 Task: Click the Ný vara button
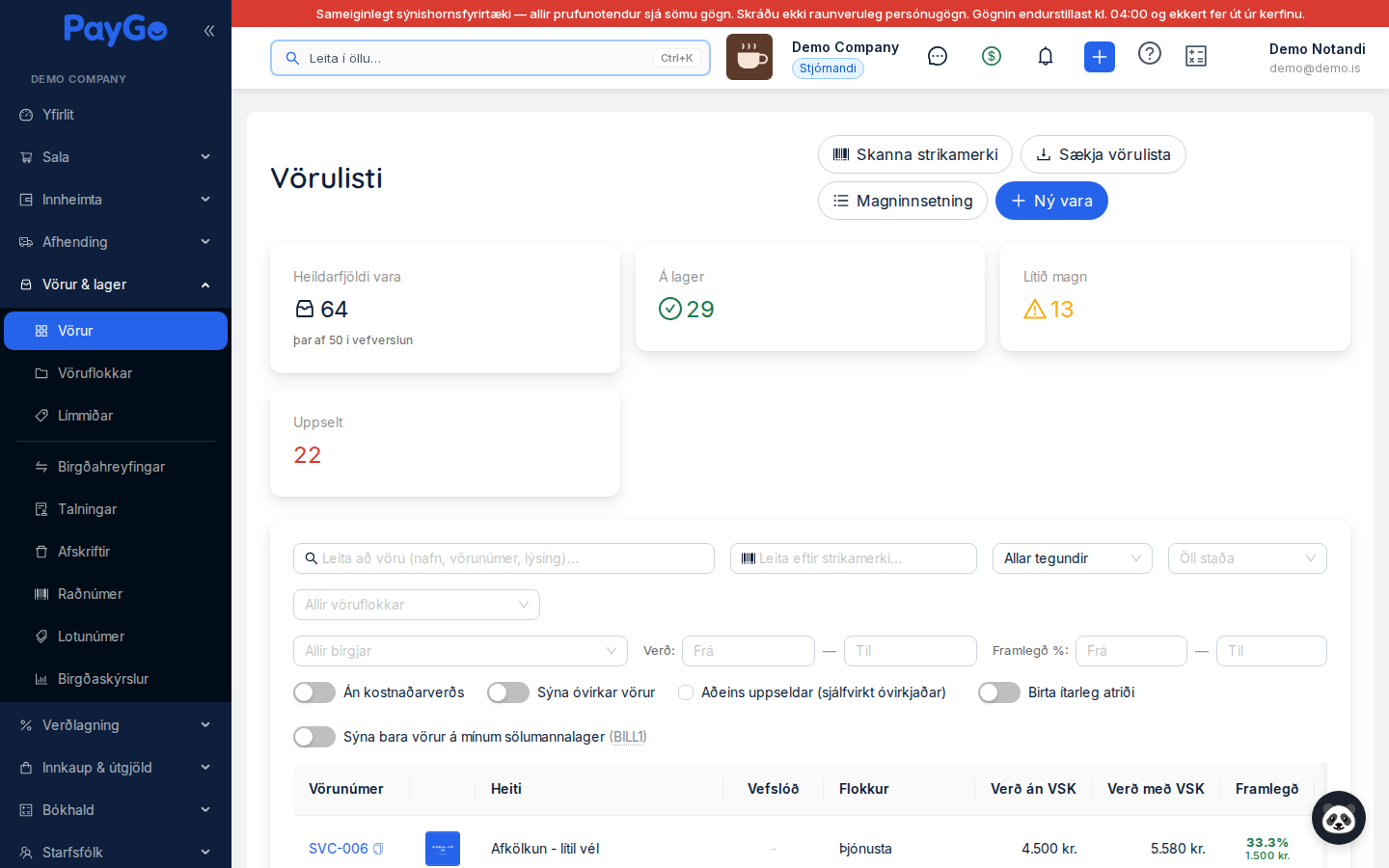point(1051,201)
